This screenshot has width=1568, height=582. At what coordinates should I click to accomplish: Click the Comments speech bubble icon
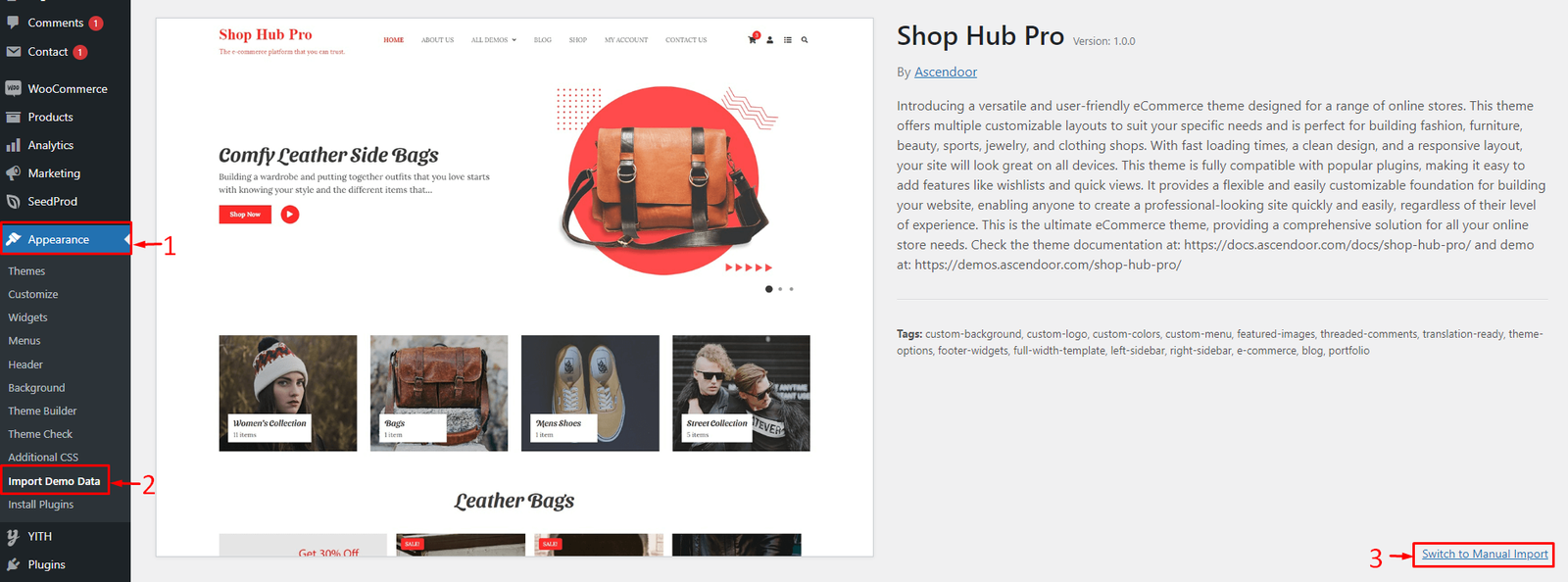(x=13, y=23)
